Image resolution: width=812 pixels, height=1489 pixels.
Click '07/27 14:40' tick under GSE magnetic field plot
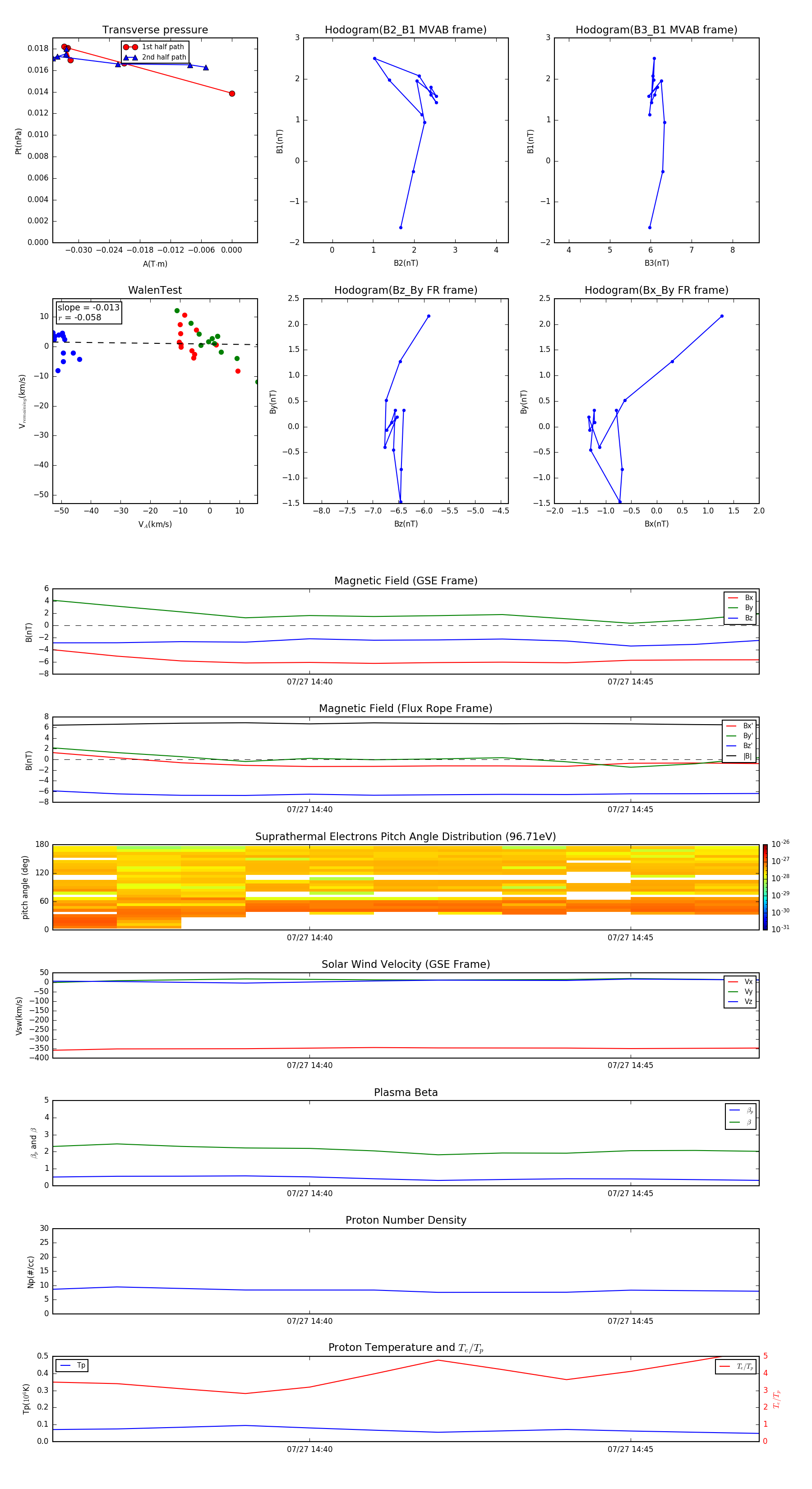point(310,682)
